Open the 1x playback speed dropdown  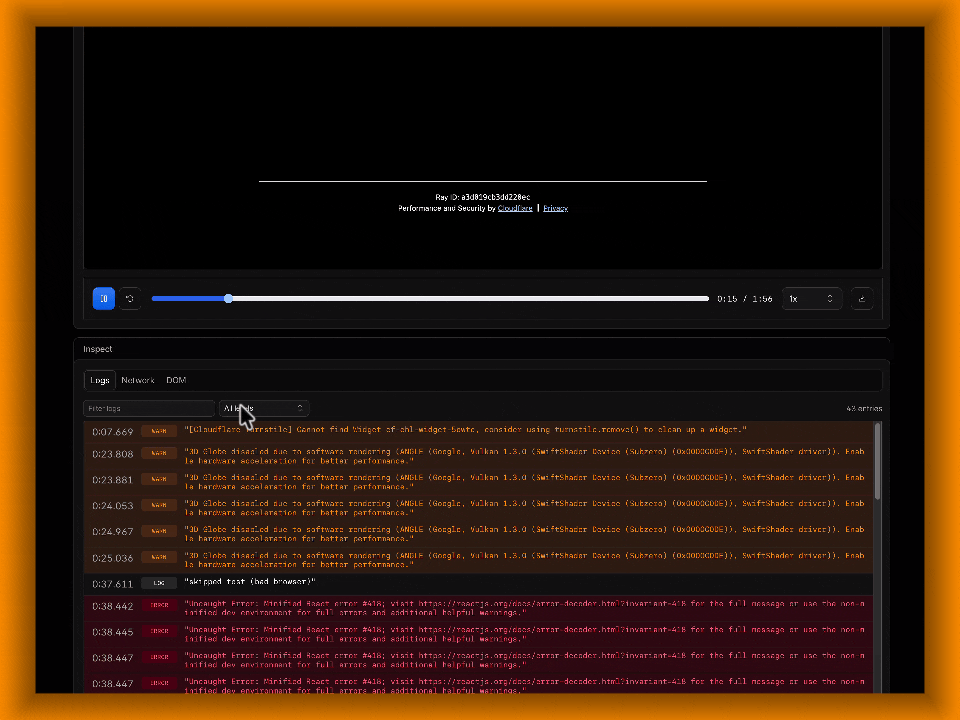pyautogui.click(x=812, y=299)
